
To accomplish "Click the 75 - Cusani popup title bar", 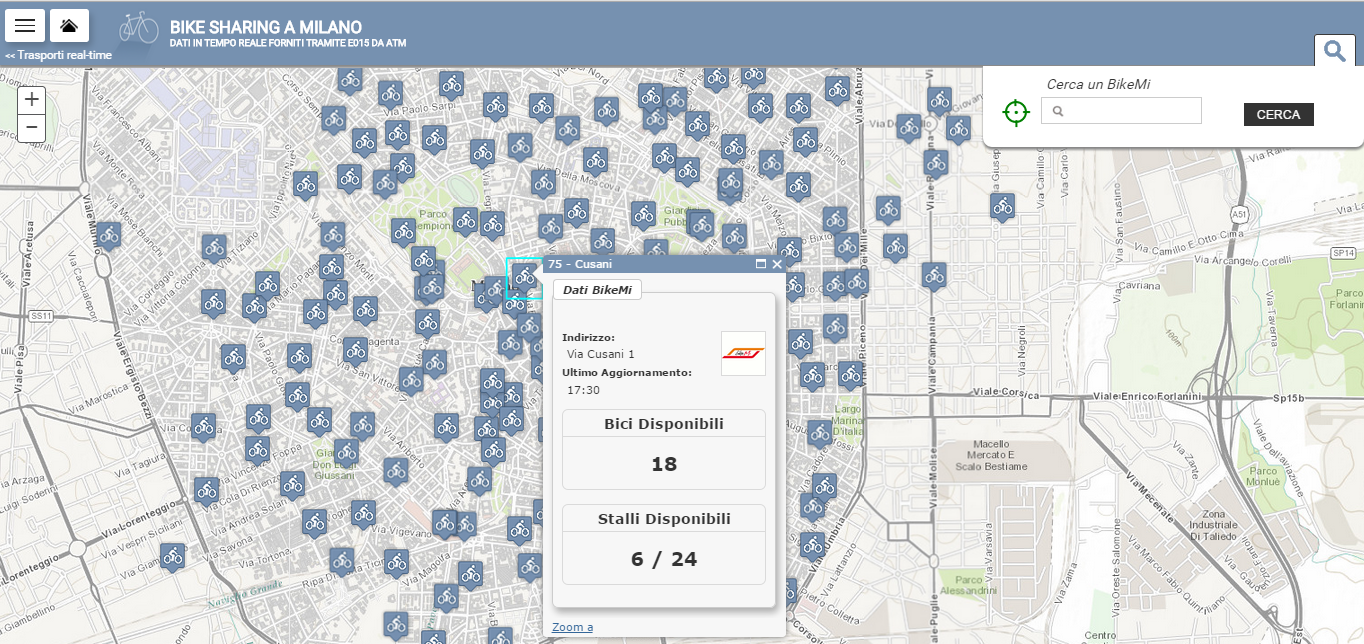I will [x=640, y=264].
